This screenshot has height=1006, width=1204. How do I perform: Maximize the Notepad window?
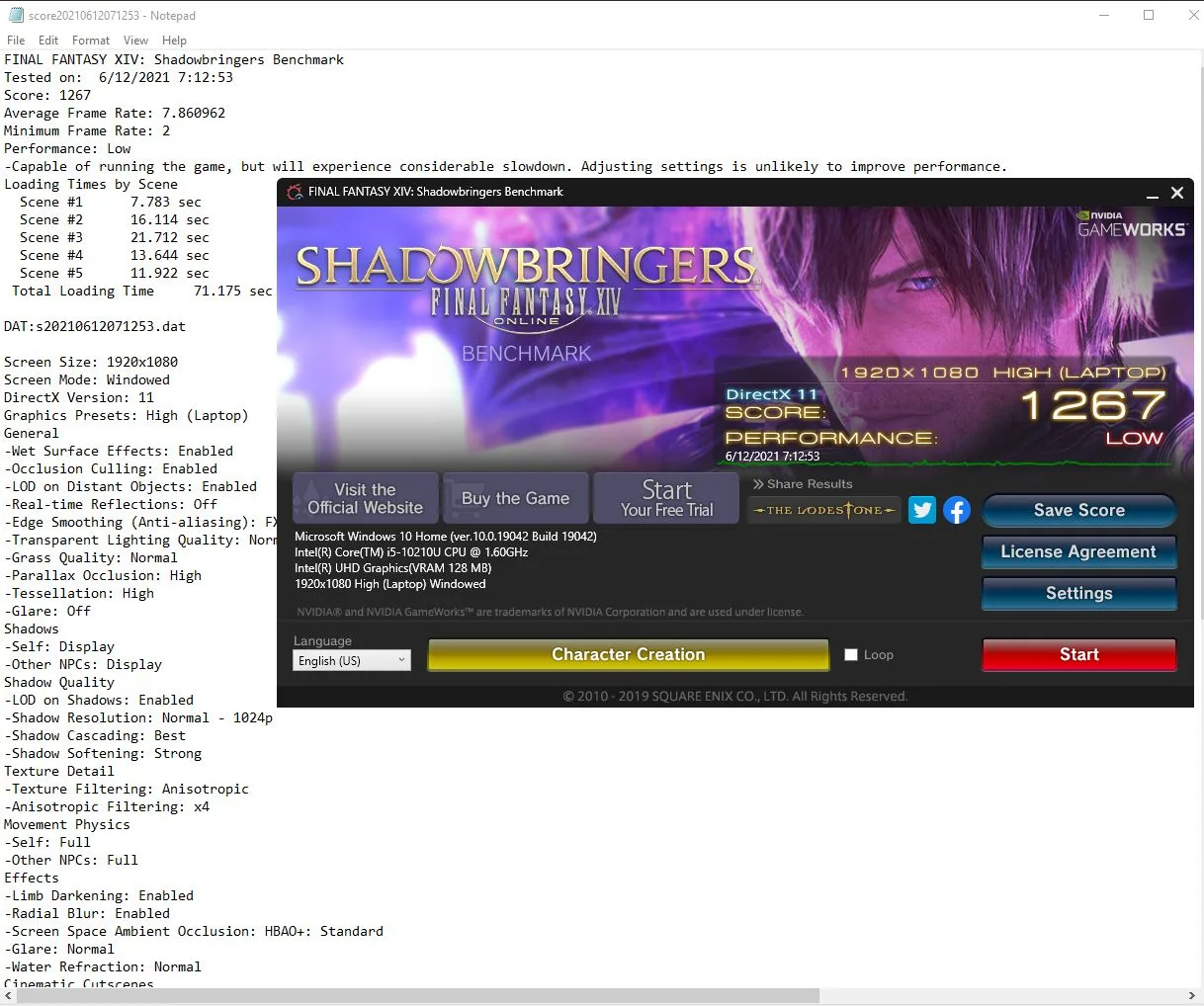pos(1149,15)
